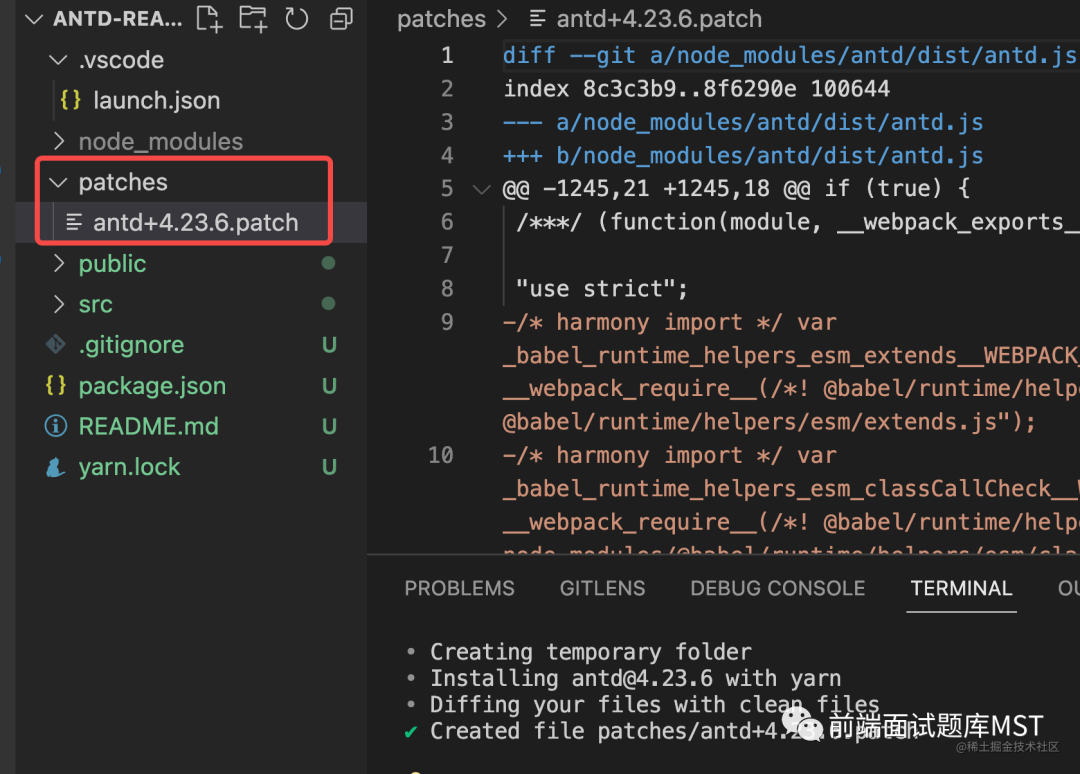Collapse the ANTD-REA... project root chevron
Image resolution: width=1080 pixels, height=774 pixels.
pos(34,19)
